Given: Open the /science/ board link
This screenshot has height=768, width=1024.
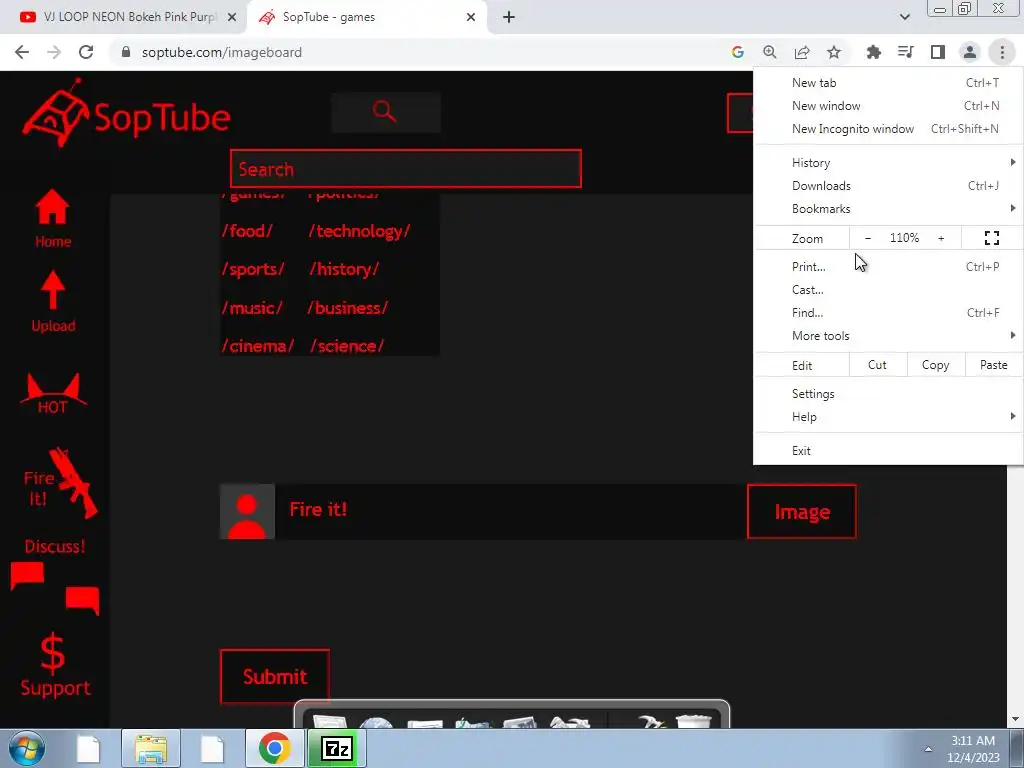Looking at the screenshot, I should point(347,346).
